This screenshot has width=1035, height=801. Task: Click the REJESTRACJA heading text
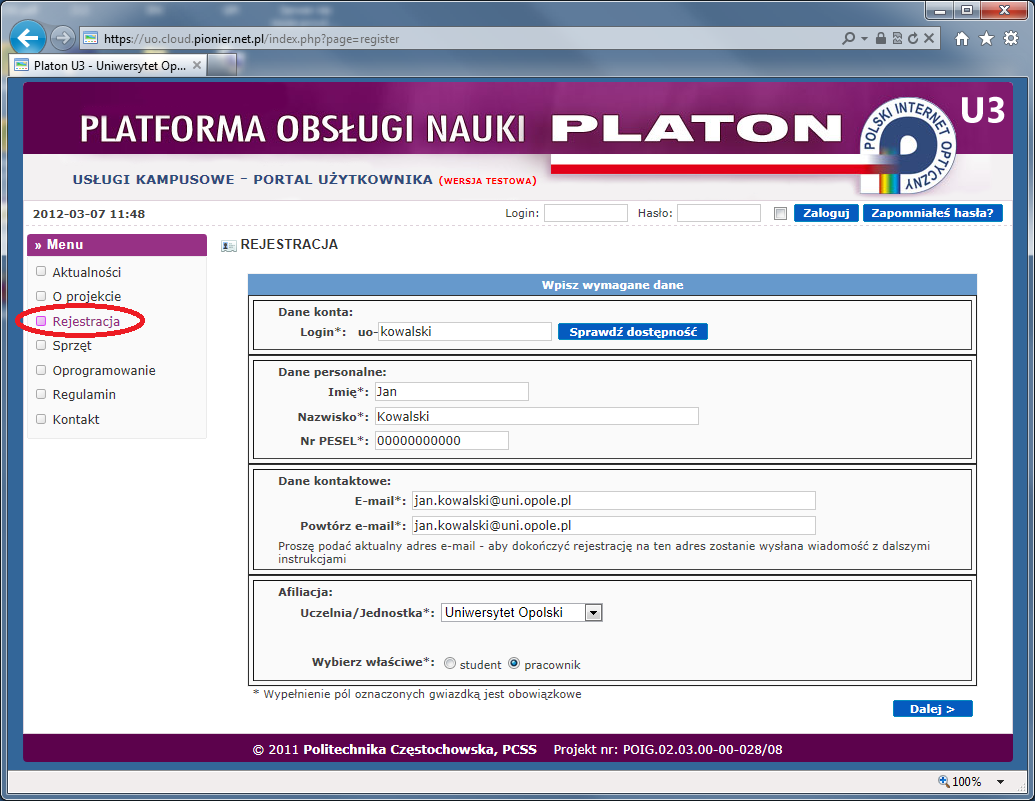(x=289, y=244)
